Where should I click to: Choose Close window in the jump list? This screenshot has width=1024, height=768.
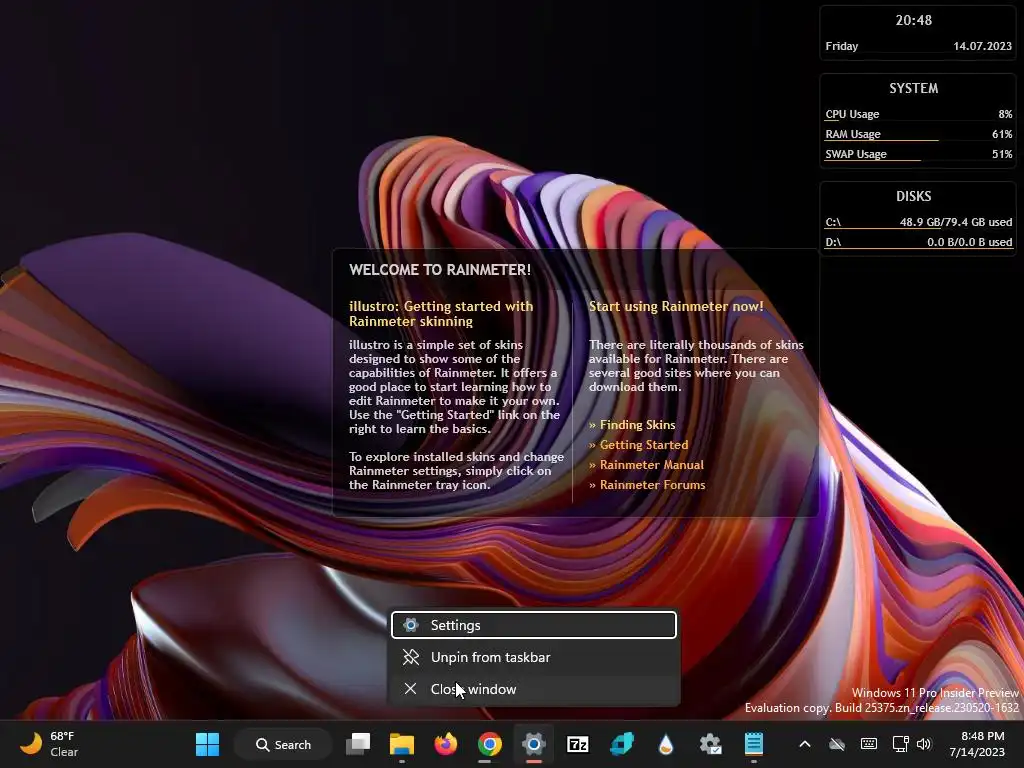click(534, 689)
